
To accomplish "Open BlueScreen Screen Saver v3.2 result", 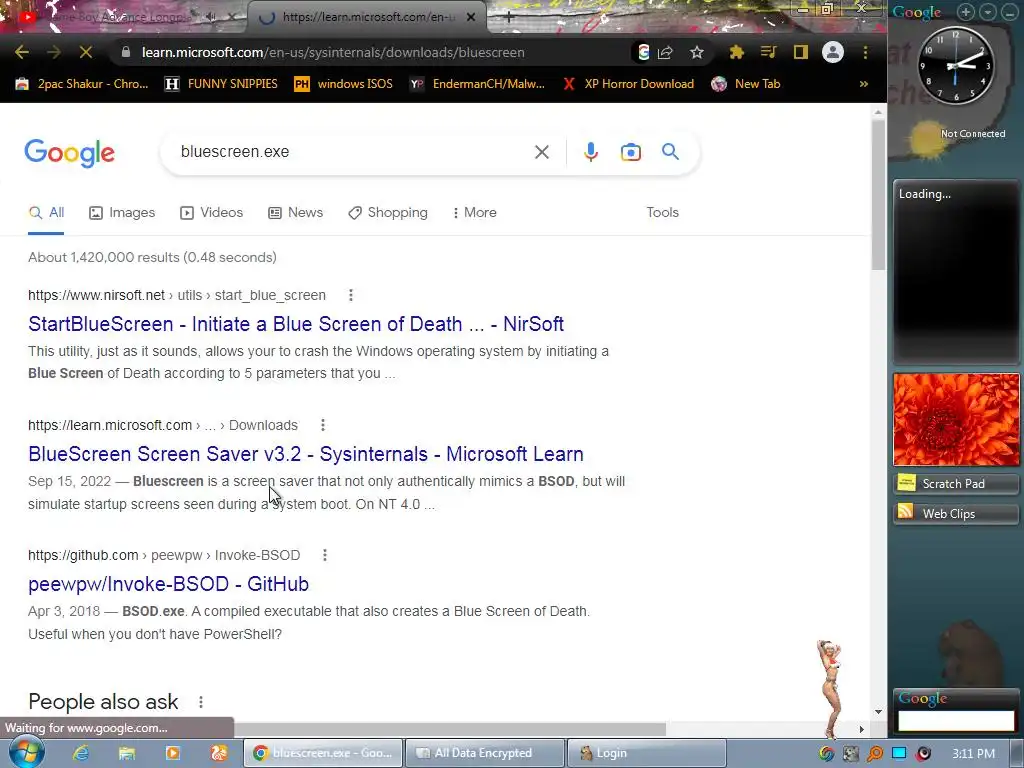I will [306, 454].
